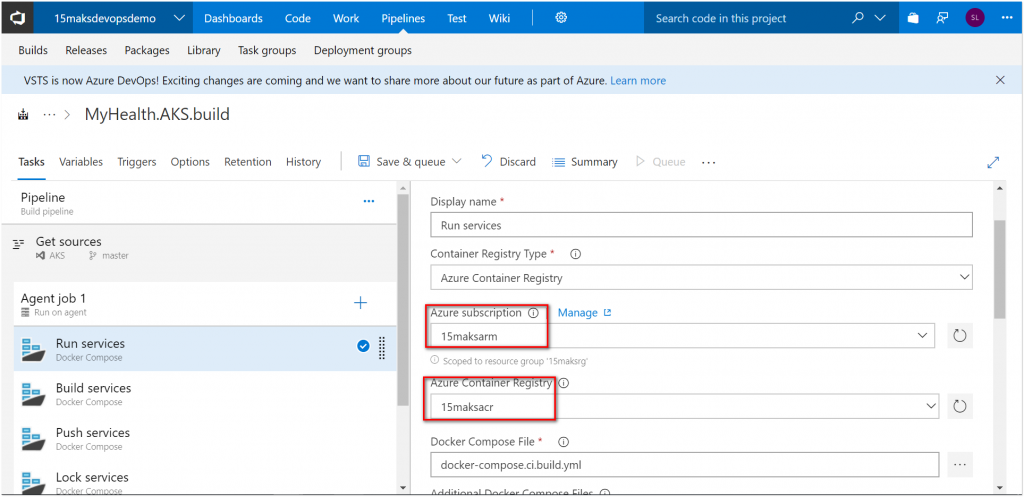Switch to the Options tab
The width and height of the screenshot is (1024, 497).
tap(190, 162)
